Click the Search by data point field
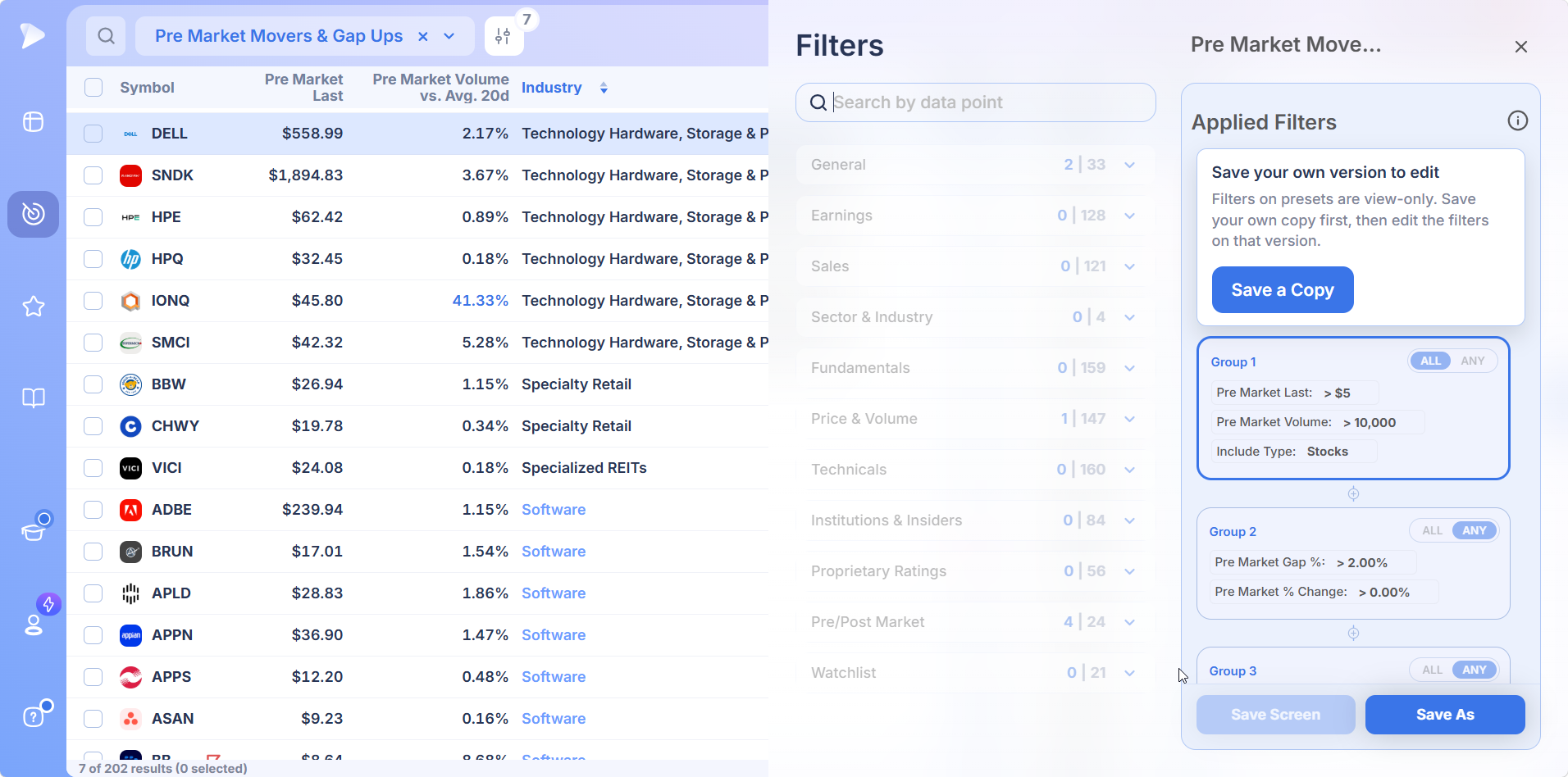Screen dimensions: 1568x777 pyautogui.click(x=976, y=102)
